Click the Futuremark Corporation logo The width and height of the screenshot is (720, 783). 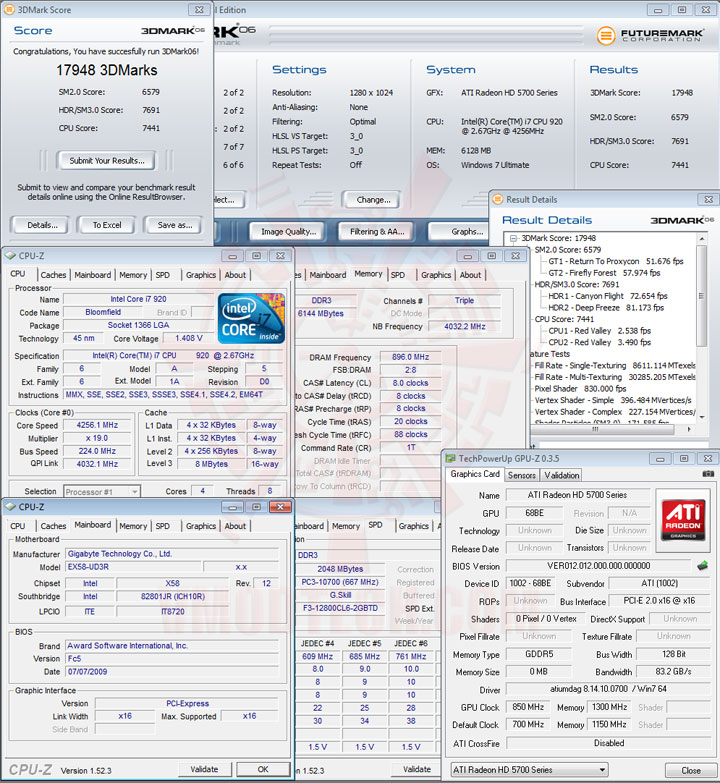pyautogui.click(x=651, y=35)
